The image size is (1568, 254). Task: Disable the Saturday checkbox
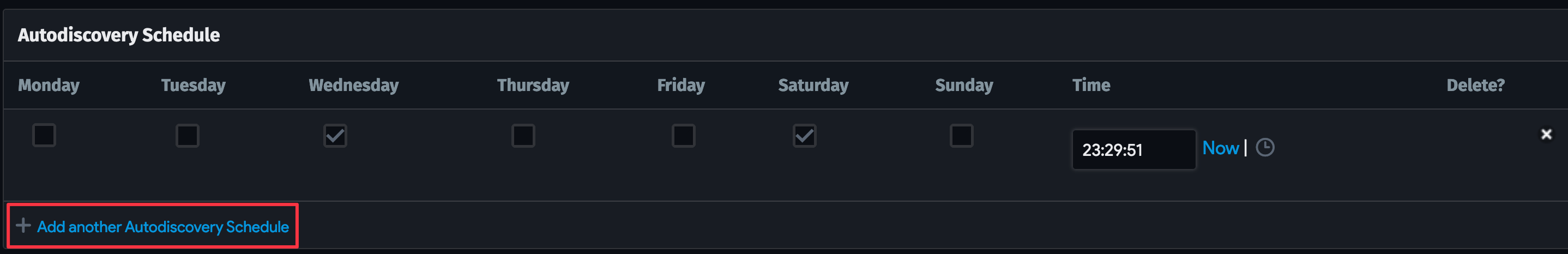(x=804, y=136)
